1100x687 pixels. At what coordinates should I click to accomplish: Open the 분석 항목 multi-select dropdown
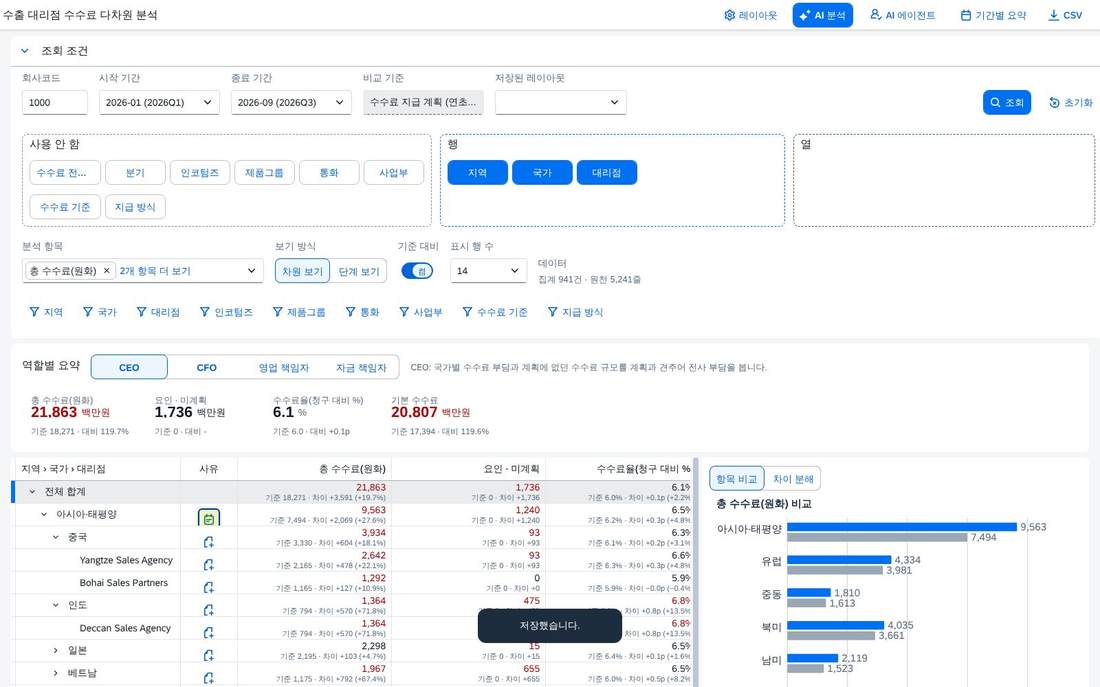click(251, 271)
